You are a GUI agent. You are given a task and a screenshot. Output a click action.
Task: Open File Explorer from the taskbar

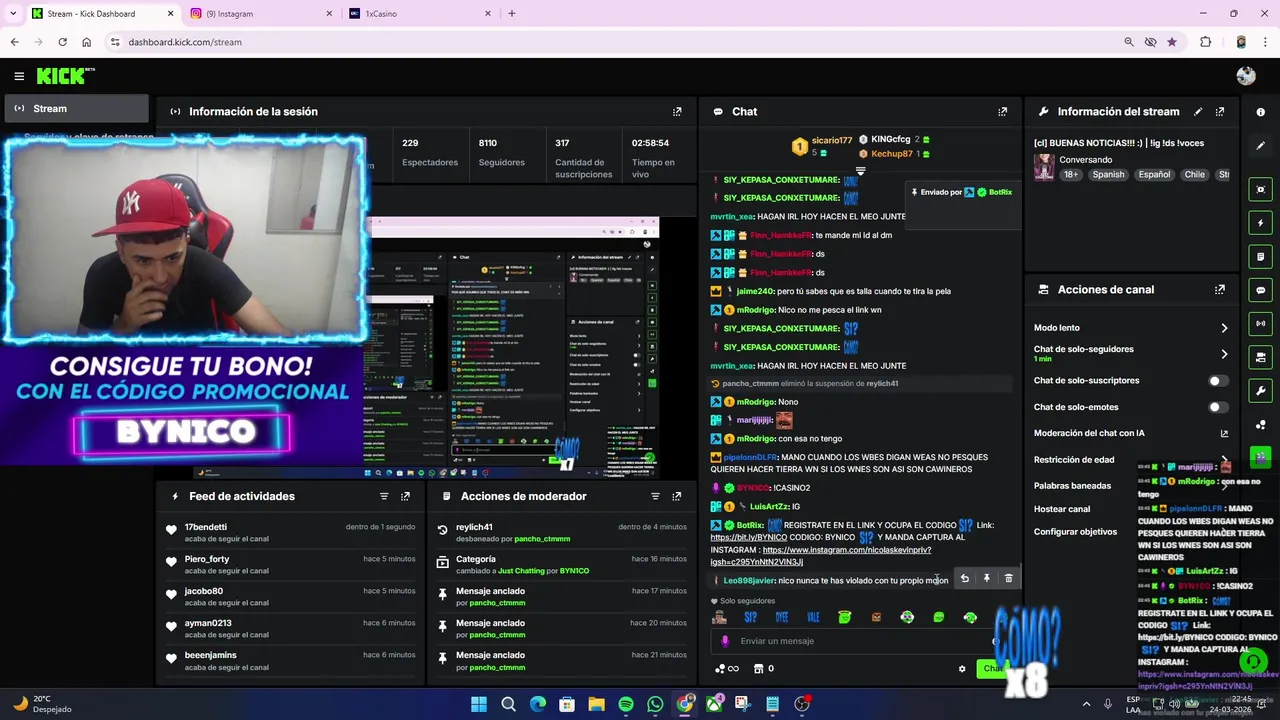pos(597,704)
